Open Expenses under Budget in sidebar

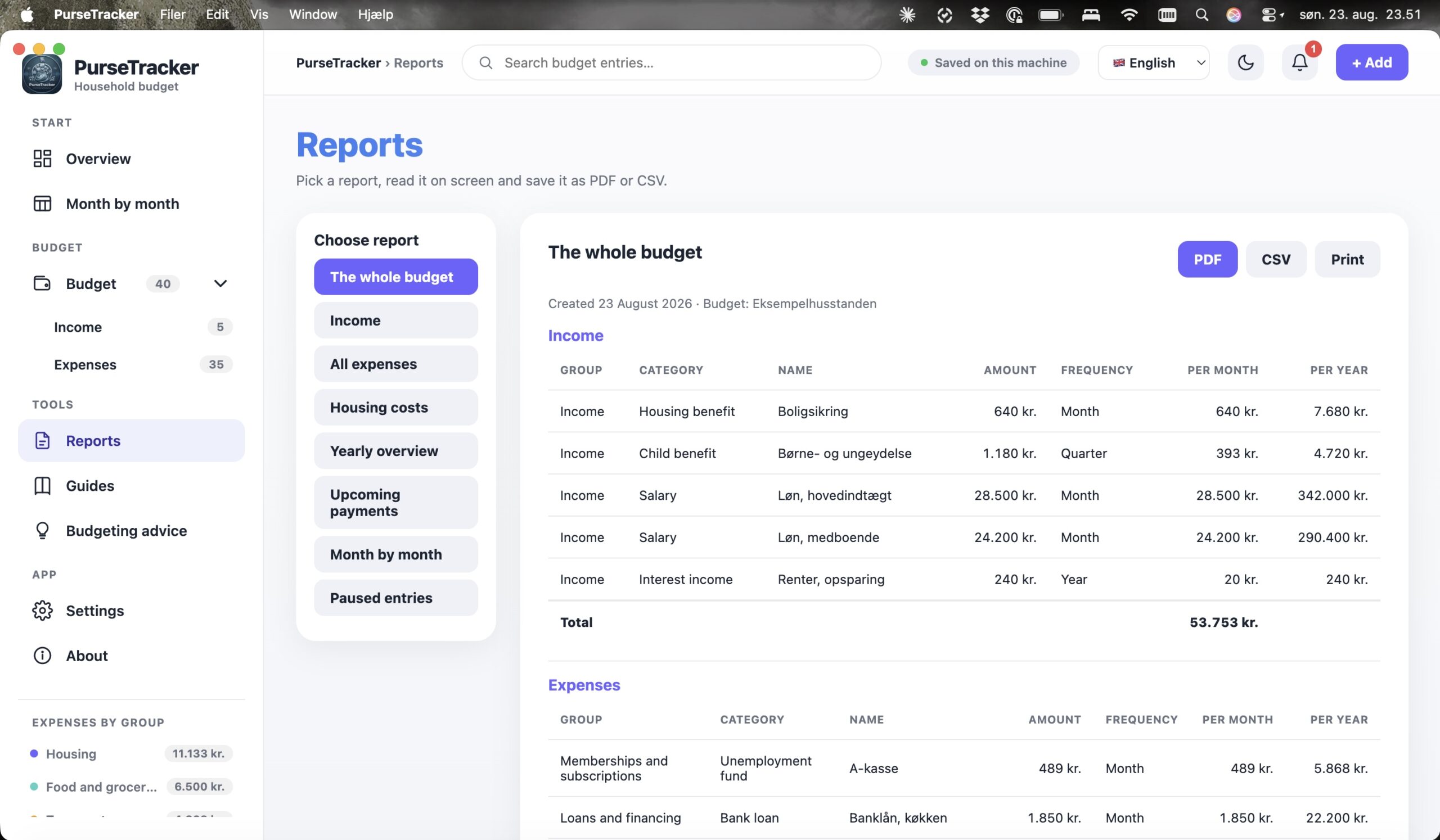[x=132, y=364]
